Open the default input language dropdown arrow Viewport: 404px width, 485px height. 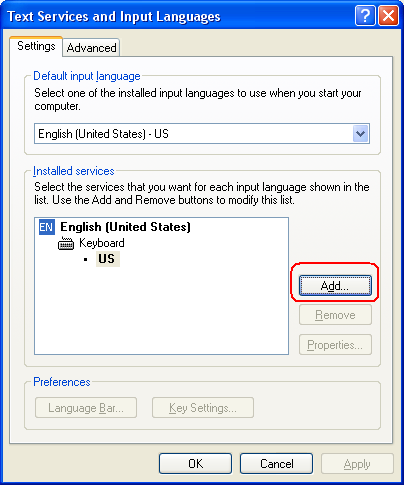(x=360, y=134)
